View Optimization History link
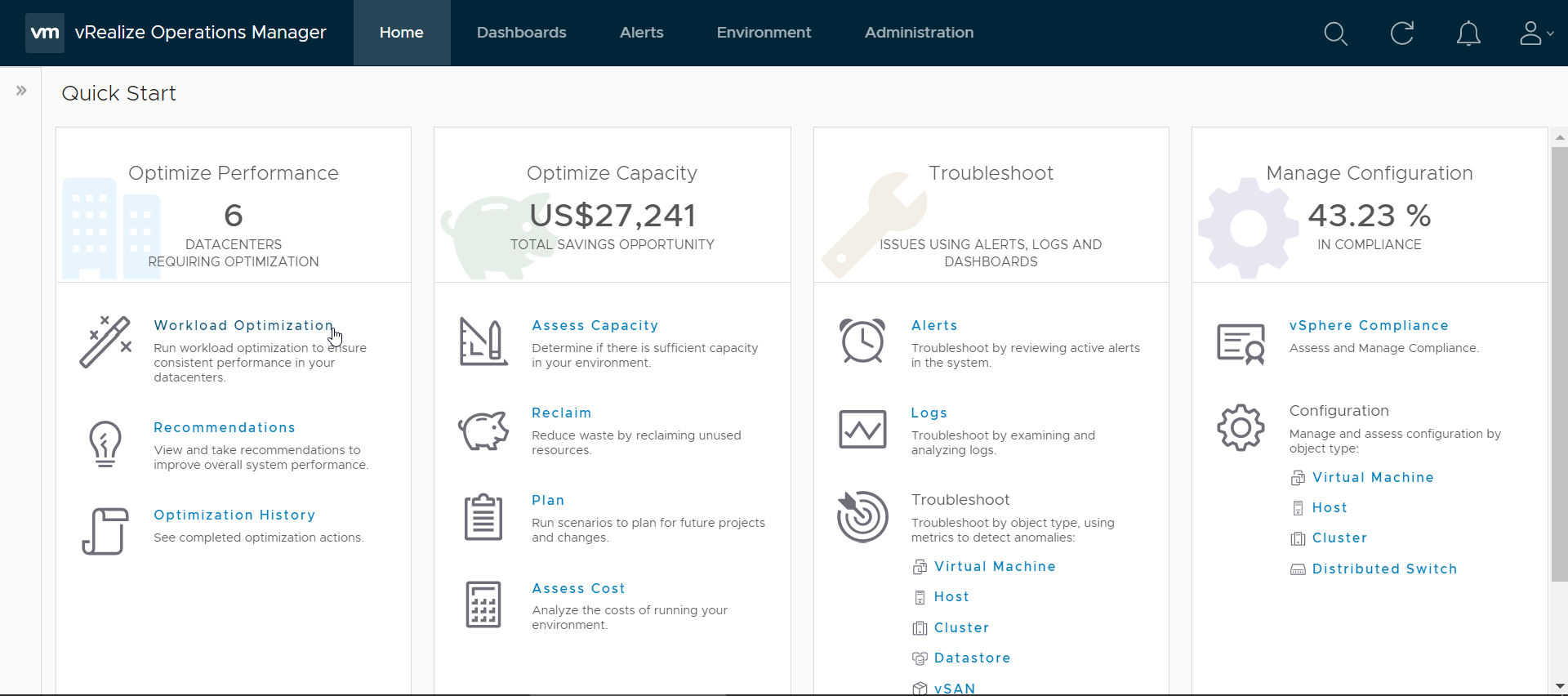This screenshot has height=696, width=1568. click(234, 515)
